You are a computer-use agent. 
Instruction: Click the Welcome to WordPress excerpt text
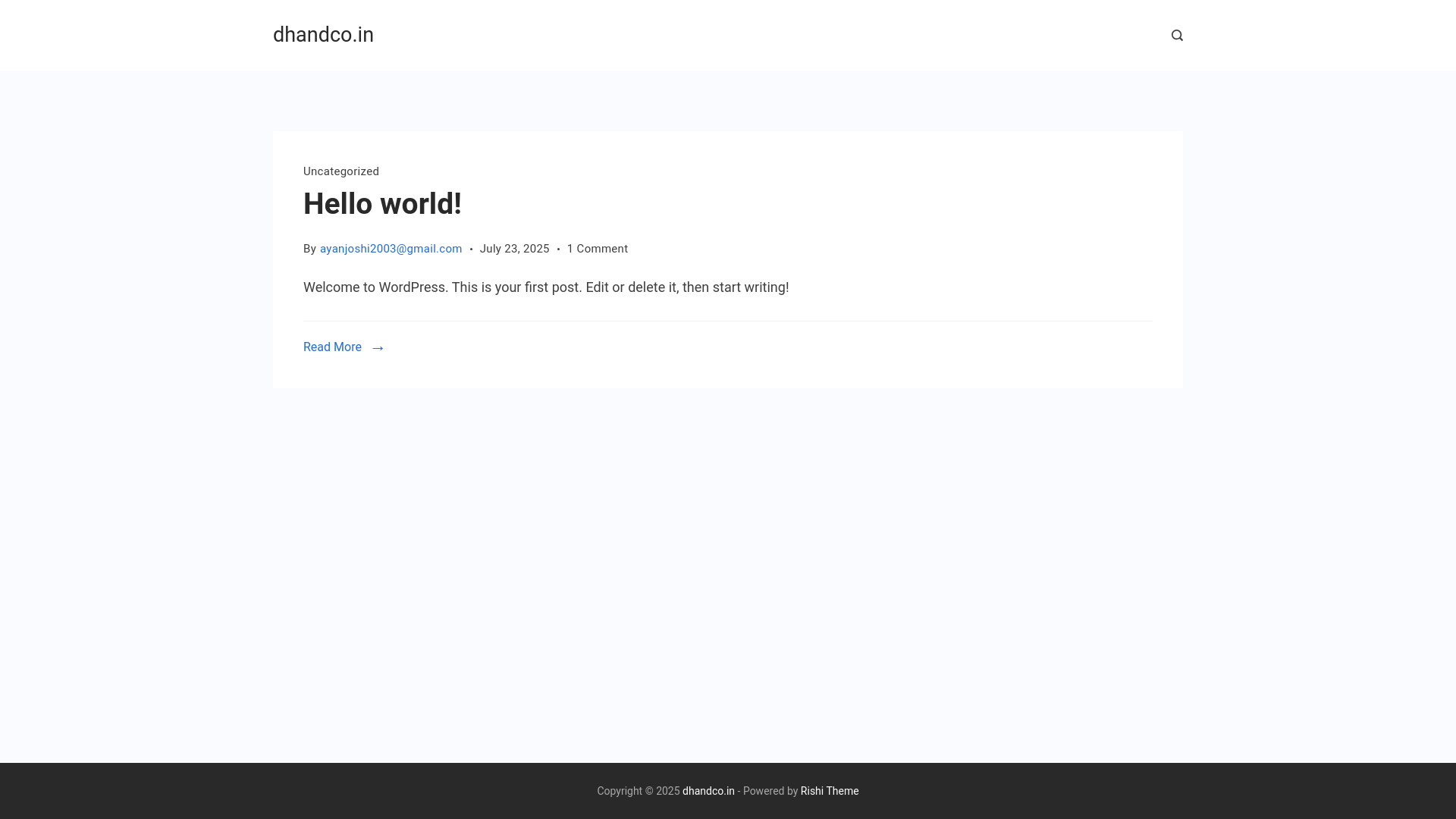pos(546,287)
